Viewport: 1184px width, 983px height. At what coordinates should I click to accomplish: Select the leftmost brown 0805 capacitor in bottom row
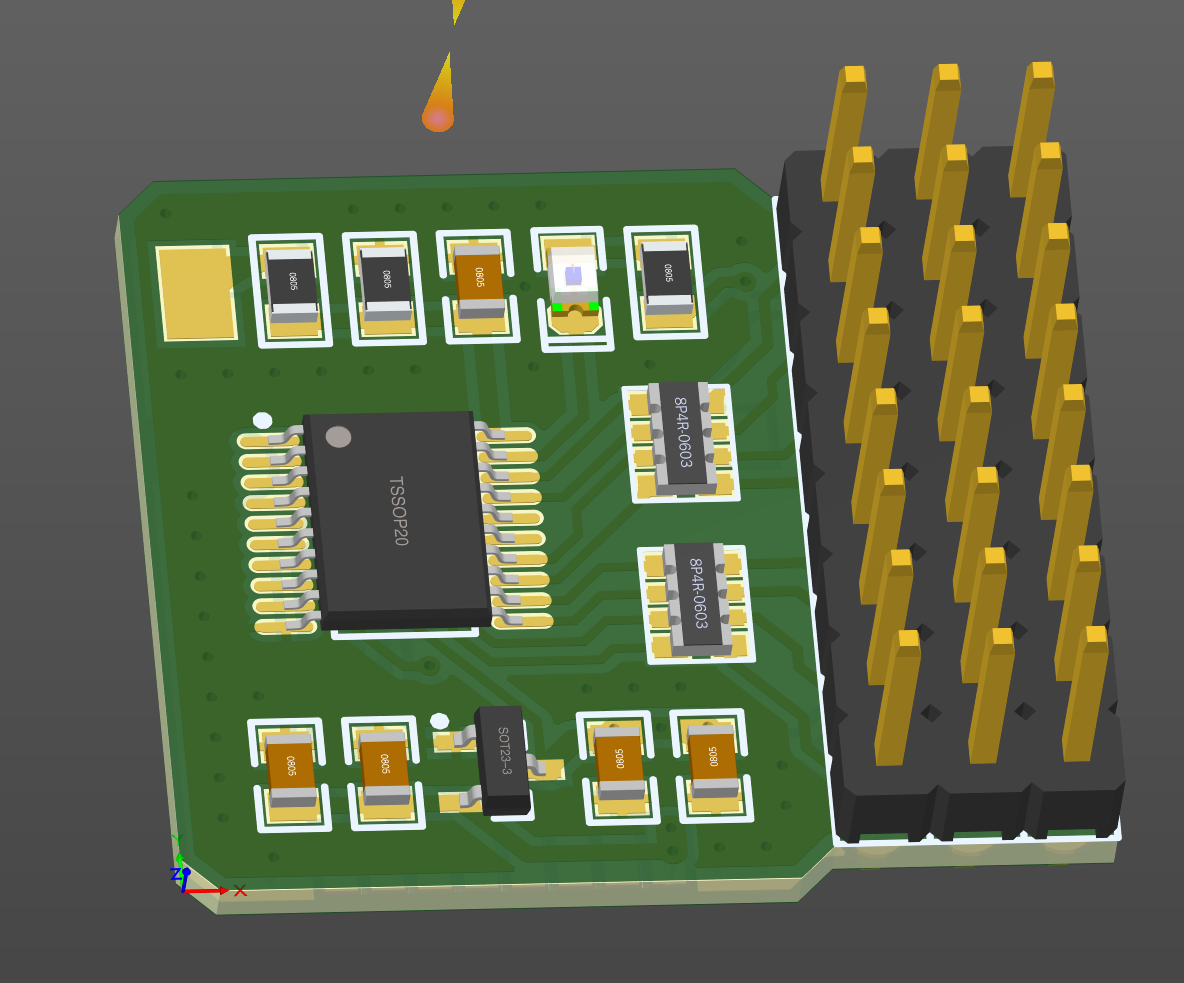291,769
